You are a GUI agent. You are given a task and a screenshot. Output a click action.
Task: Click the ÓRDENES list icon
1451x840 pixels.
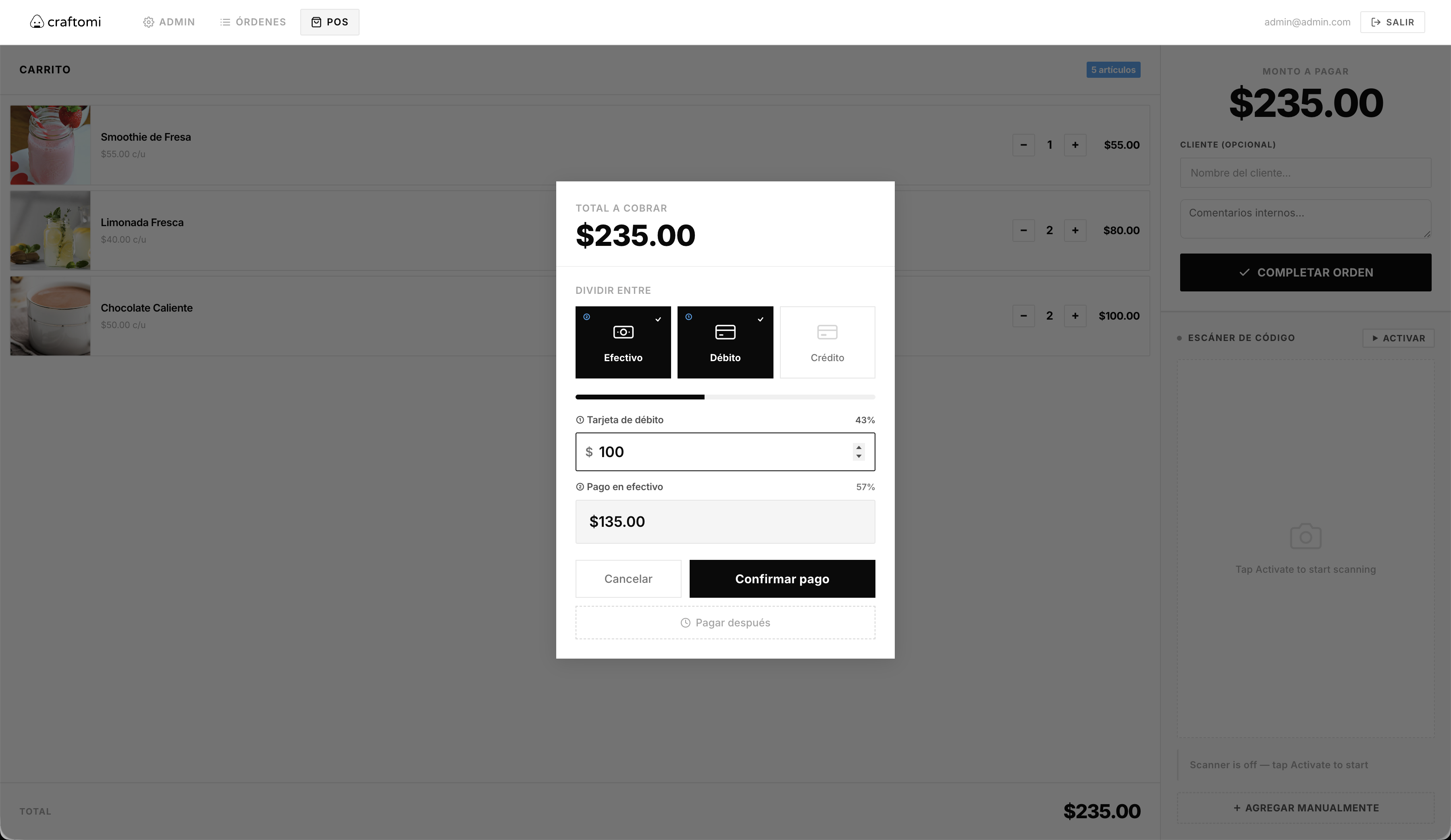point(225,22)
